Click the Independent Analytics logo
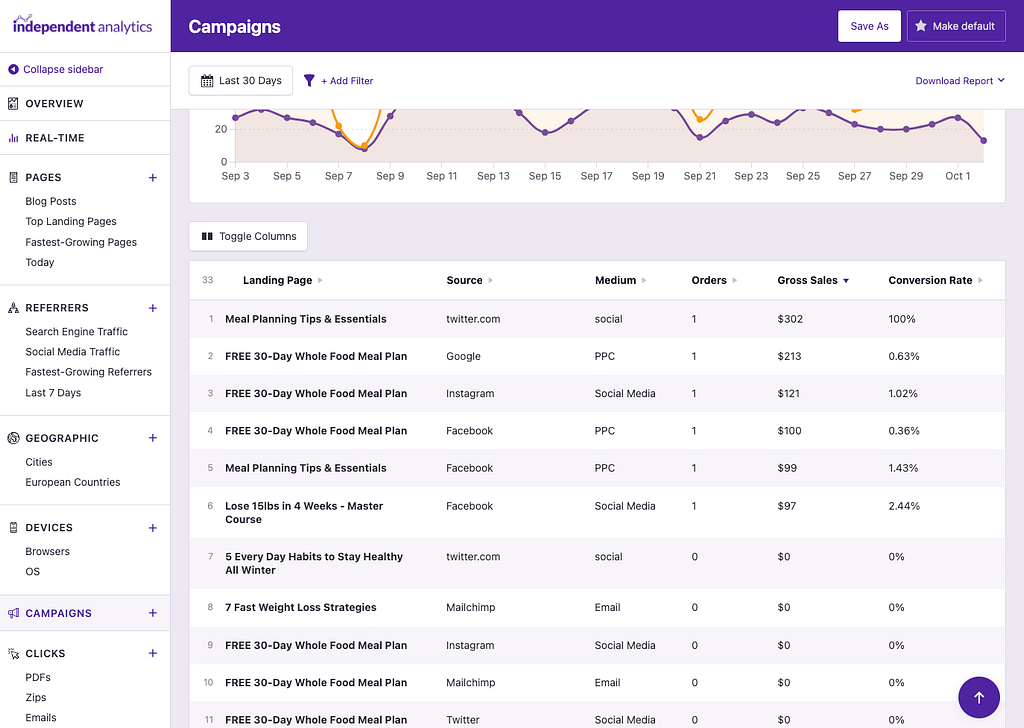 (82, 25)
